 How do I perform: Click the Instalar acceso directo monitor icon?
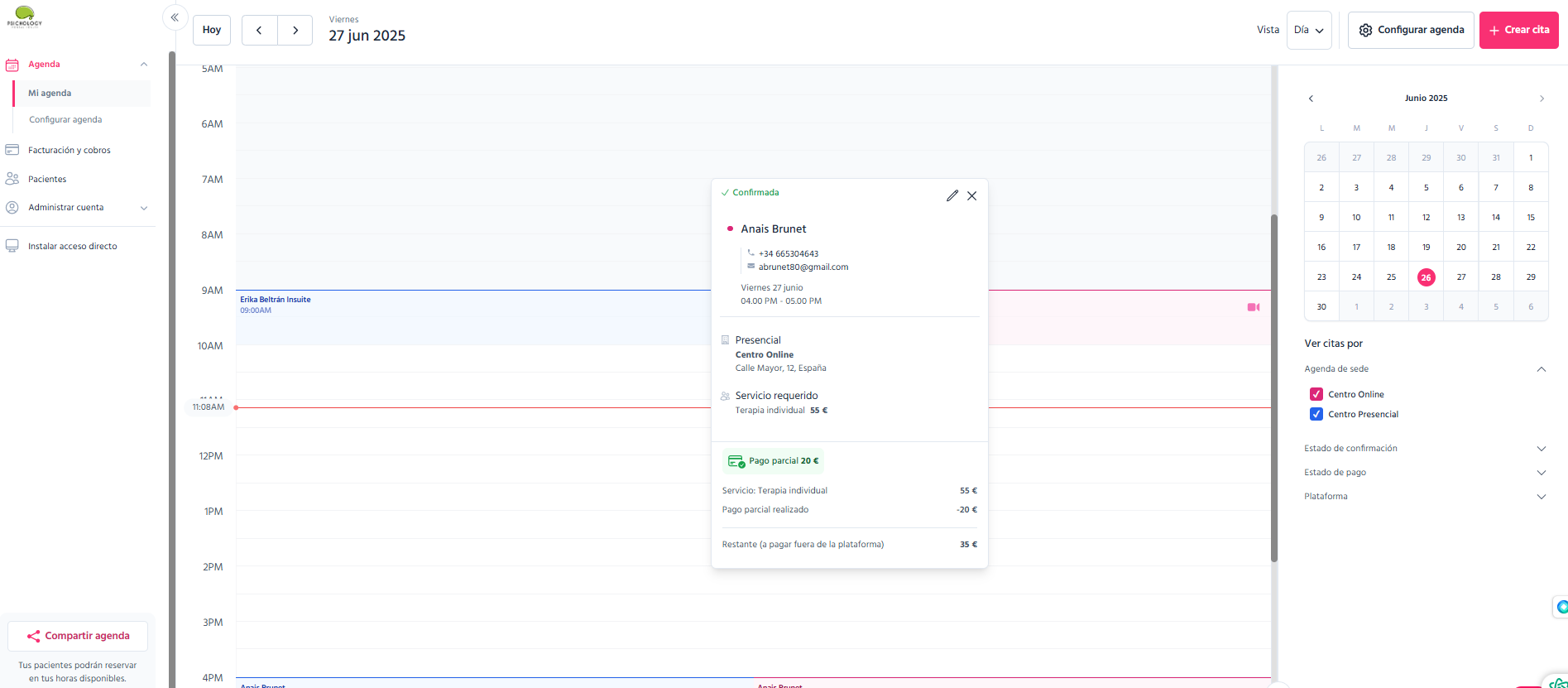tap(12, 246)
